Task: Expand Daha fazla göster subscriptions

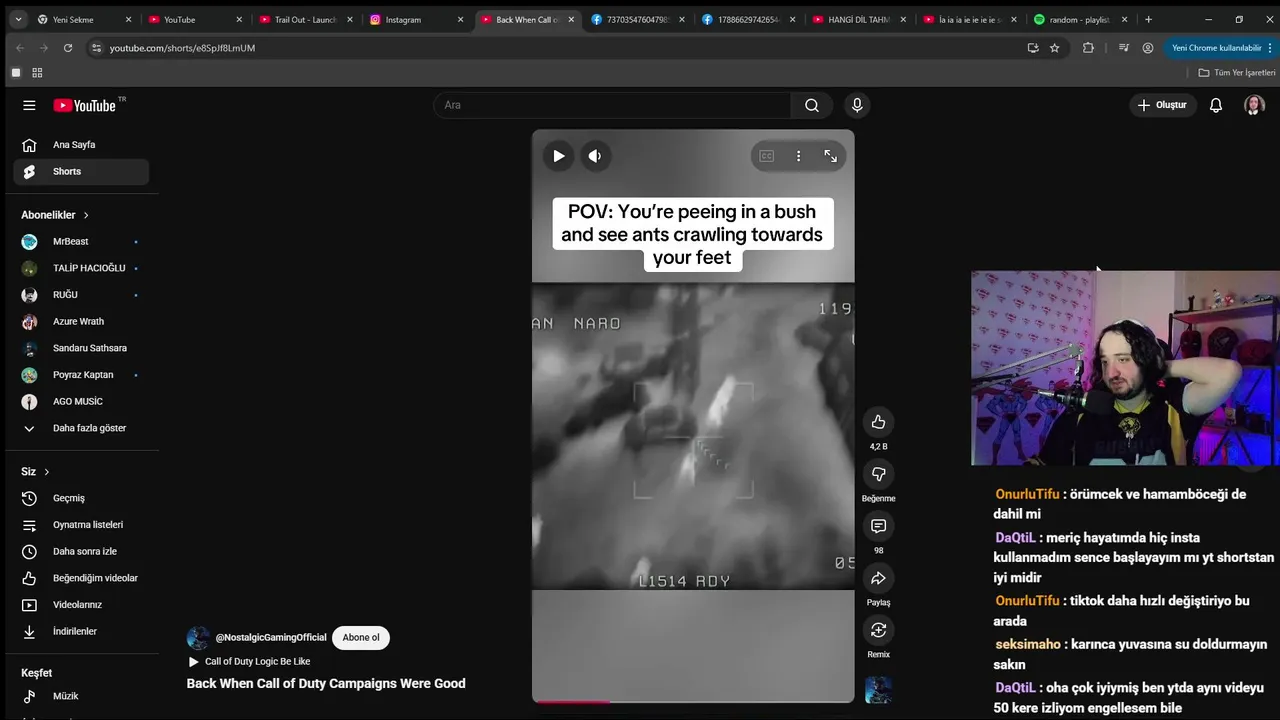Action: [x=81, y=428]
